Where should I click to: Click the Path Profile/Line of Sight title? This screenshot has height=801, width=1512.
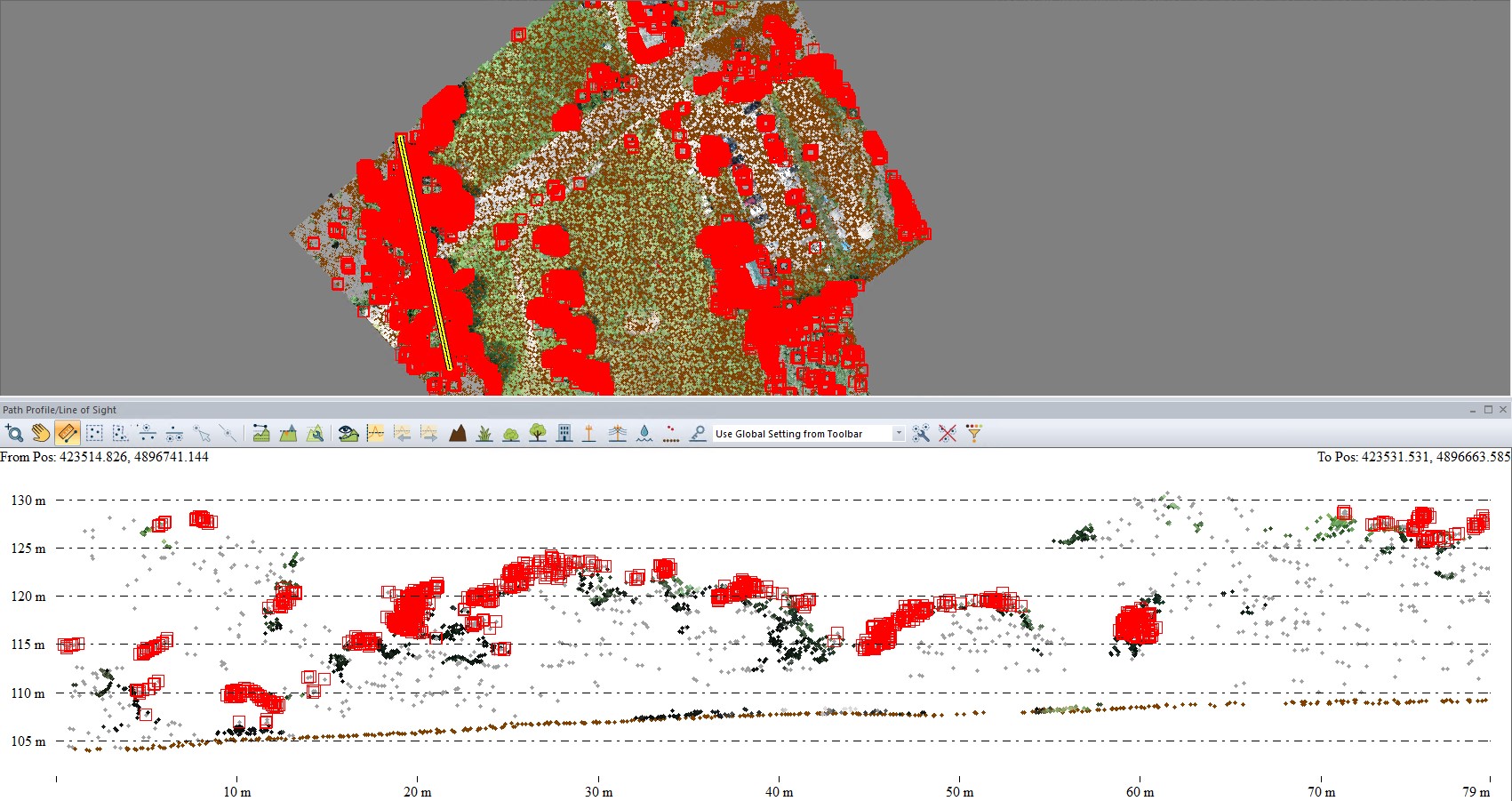(x=60, y=410)
